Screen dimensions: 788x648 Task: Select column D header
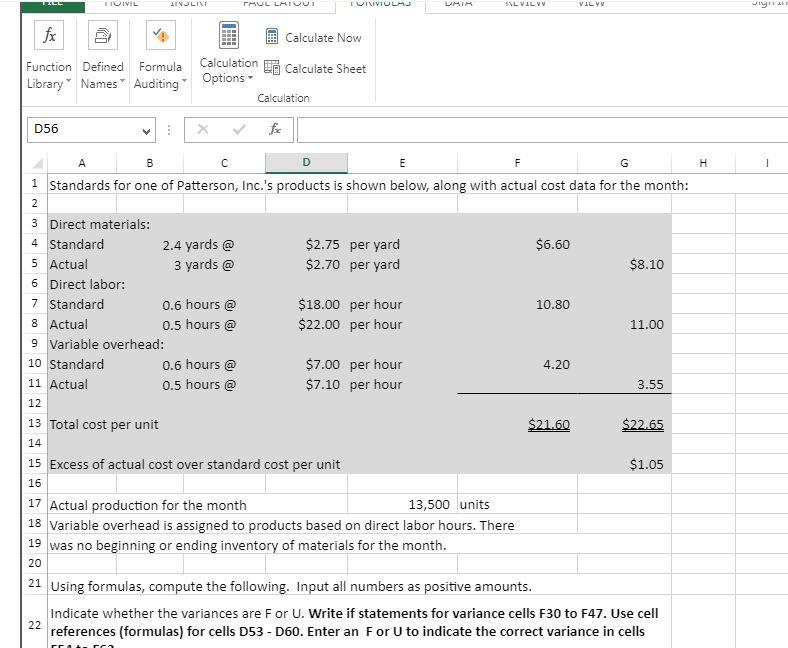coord(306,162)
